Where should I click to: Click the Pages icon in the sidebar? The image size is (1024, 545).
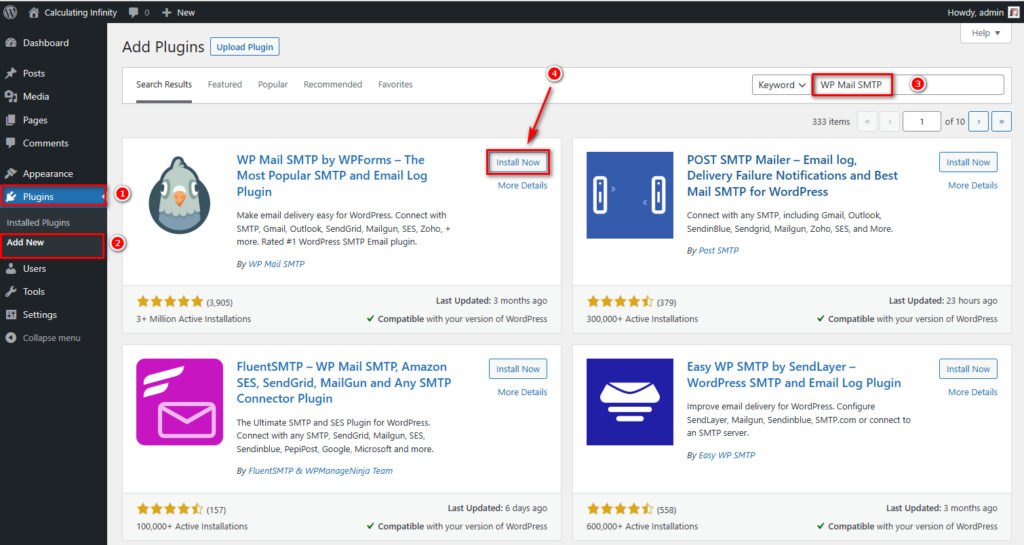10,120
